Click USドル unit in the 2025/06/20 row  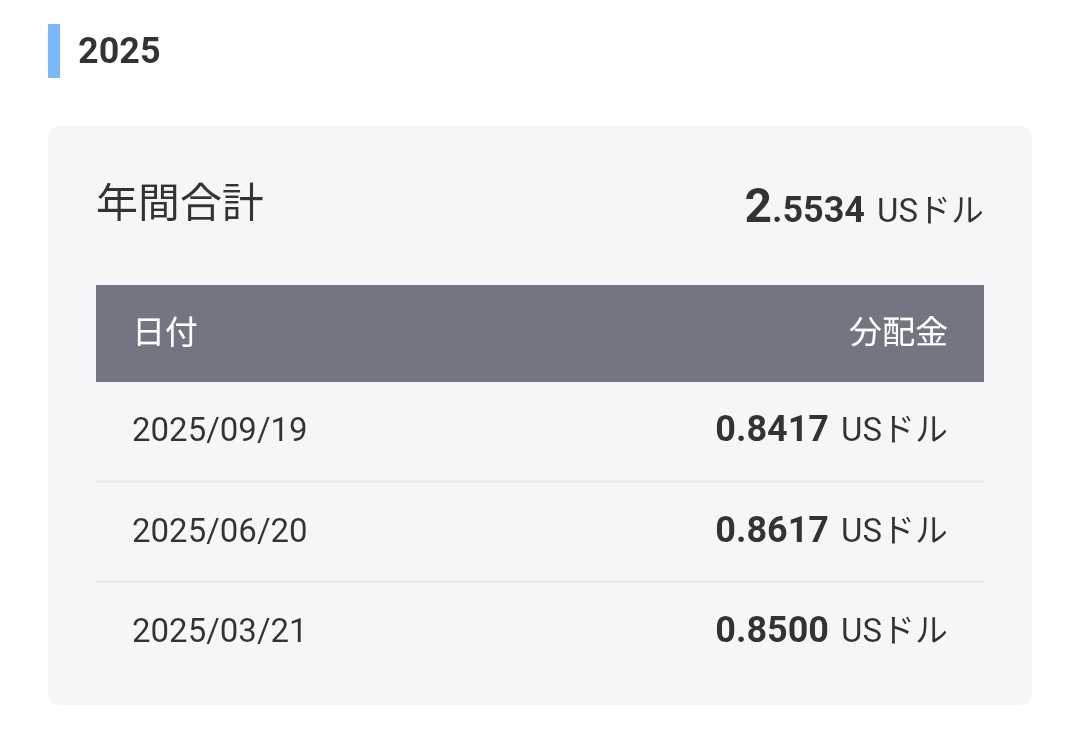[894, 530]
